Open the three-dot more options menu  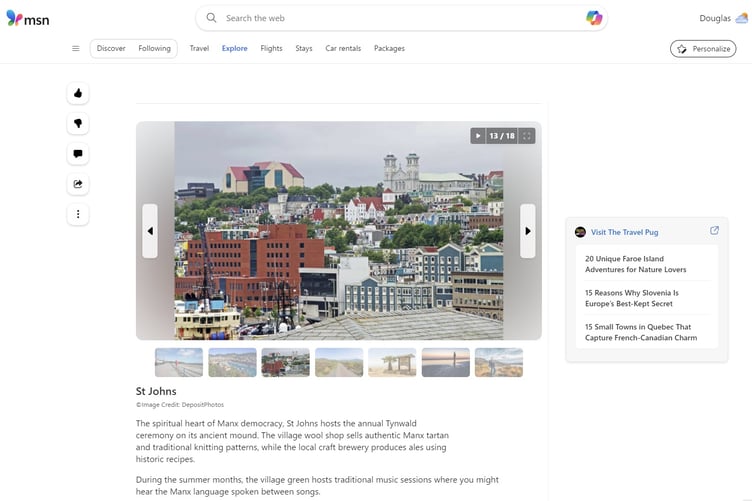point(78,214)
